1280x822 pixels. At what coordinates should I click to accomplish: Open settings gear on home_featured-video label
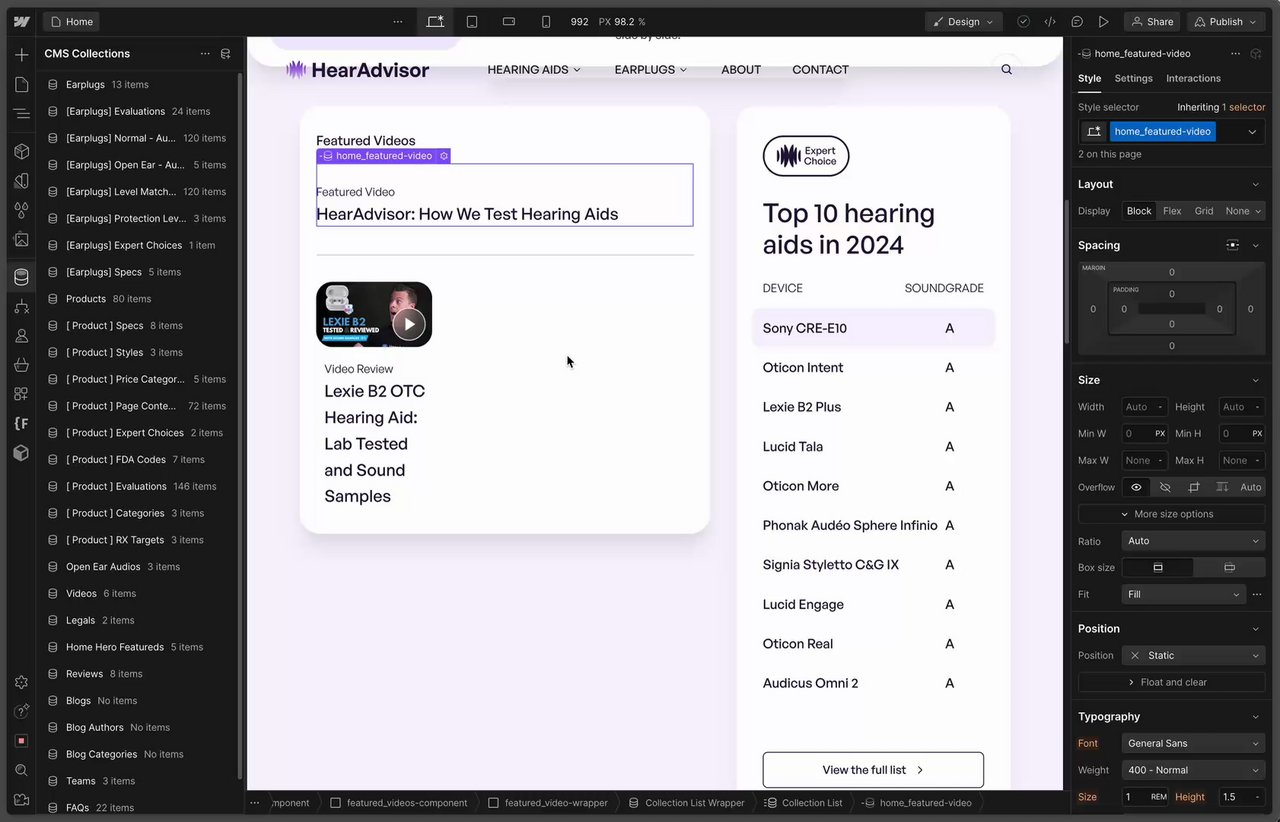[x=444, y=156]
